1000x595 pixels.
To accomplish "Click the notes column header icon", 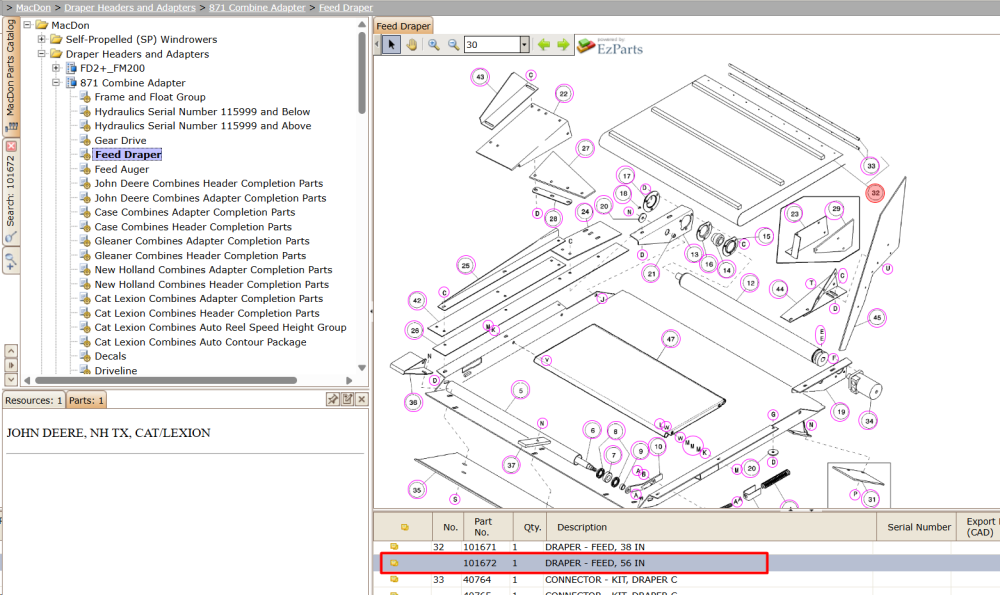I will point(404,527).
